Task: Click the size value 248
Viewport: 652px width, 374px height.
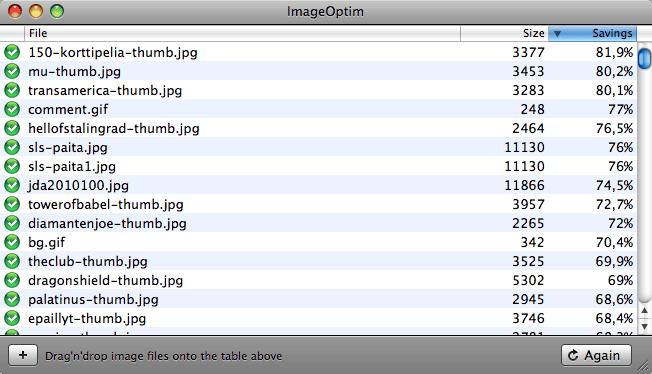Action: point(532,109)
